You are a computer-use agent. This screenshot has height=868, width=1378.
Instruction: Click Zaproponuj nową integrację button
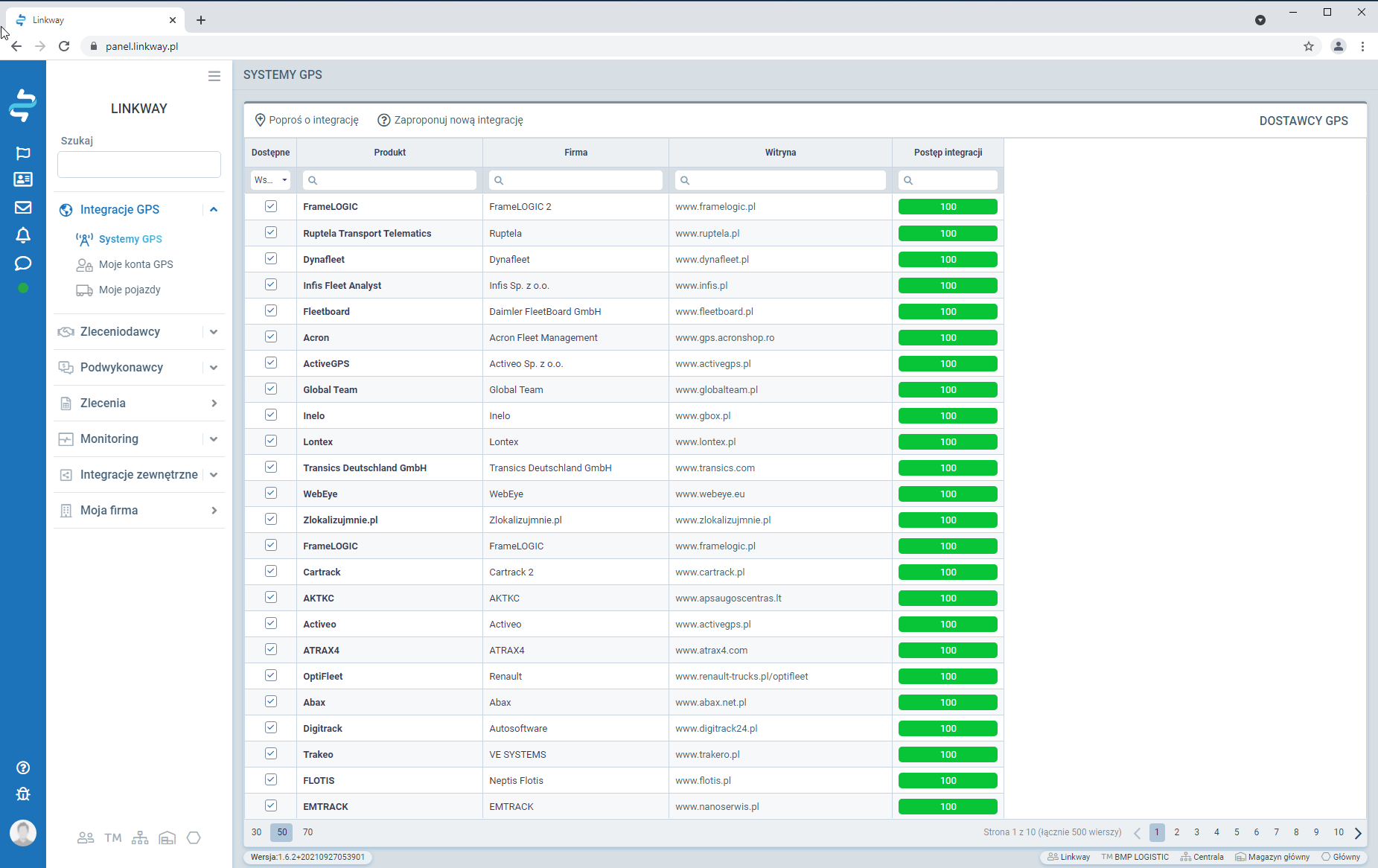tap(450, 120)
